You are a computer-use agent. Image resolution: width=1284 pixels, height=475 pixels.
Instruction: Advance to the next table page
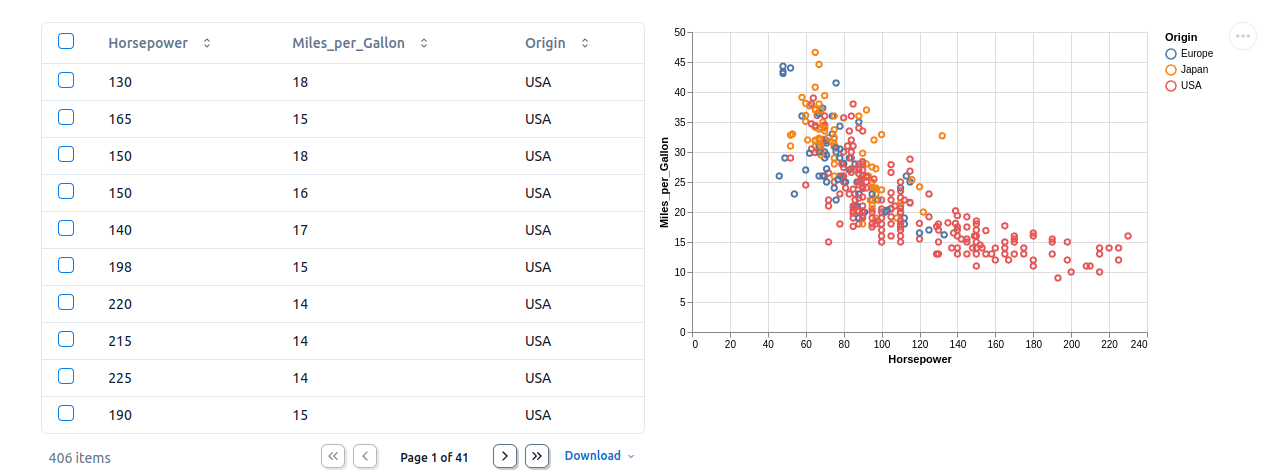pyautogui.click(x=505, y=456)
